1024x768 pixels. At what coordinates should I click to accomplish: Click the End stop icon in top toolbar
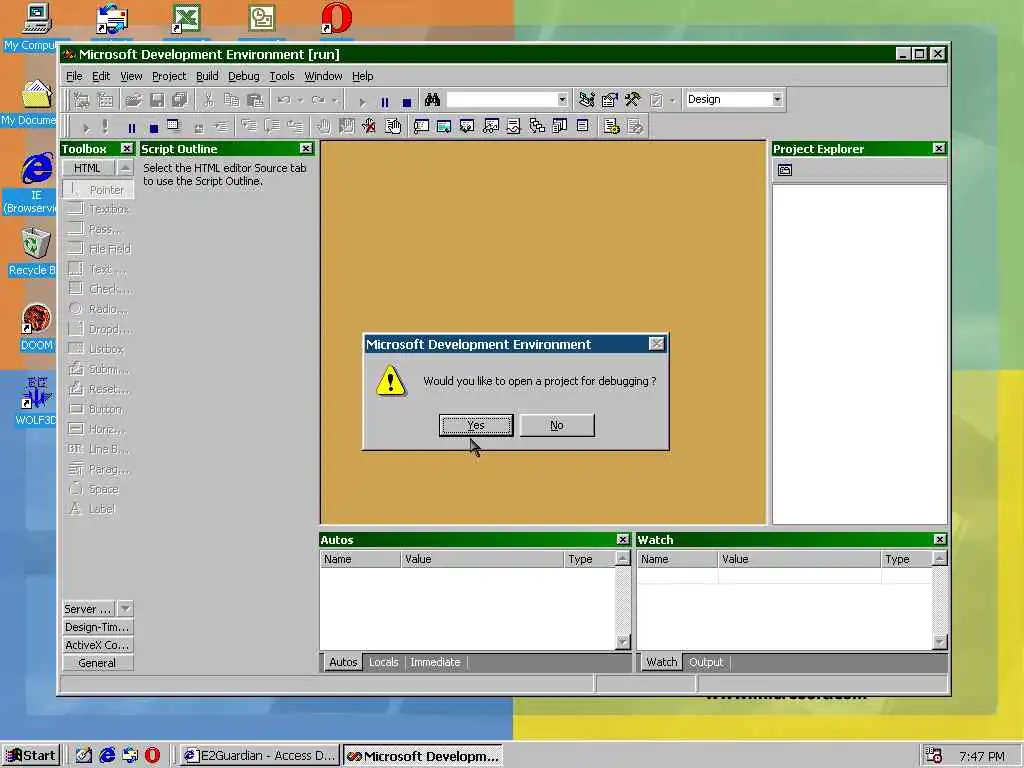point(407,102)
